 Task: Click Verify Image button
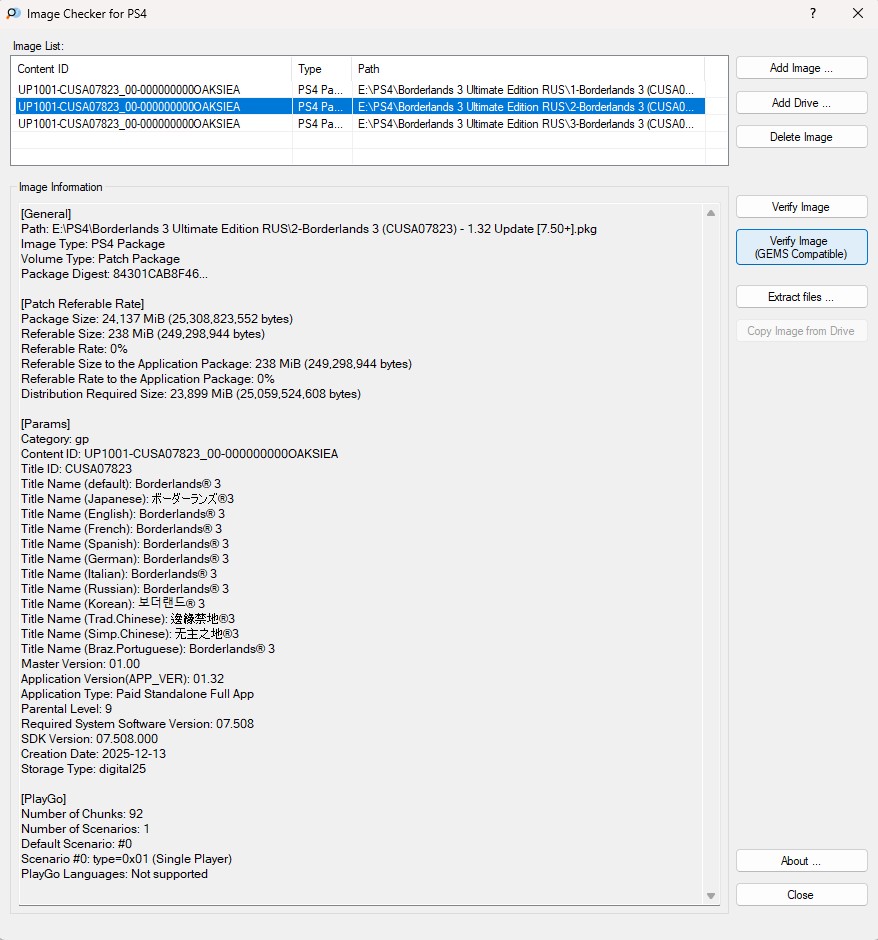(x=801, y=207)
